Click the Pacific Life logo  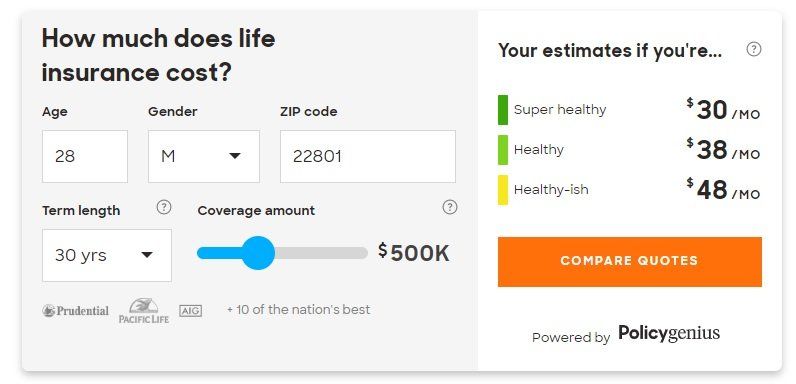(144, 310)
